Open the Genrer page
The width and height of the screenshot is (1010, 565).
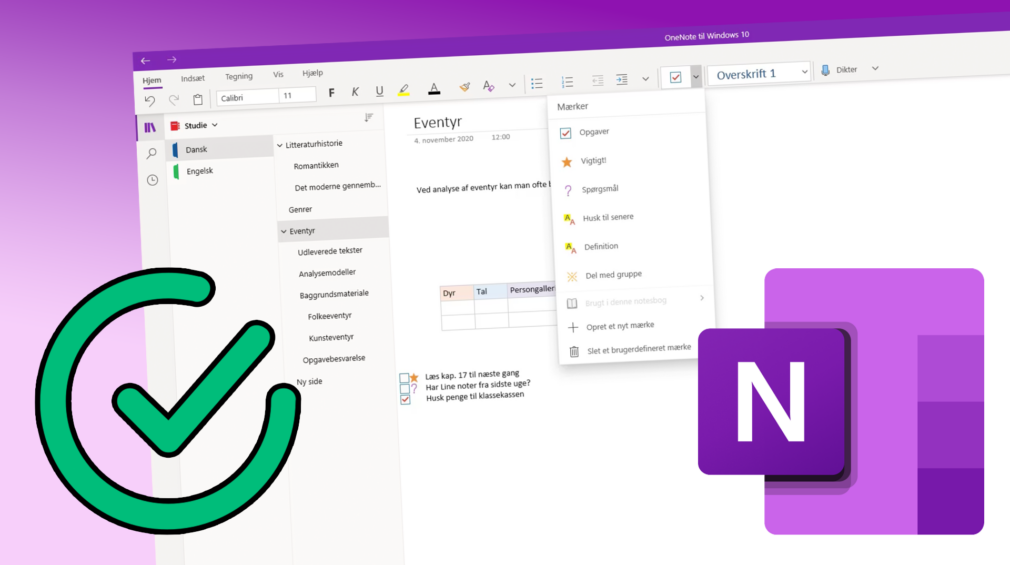click(300, 209)
